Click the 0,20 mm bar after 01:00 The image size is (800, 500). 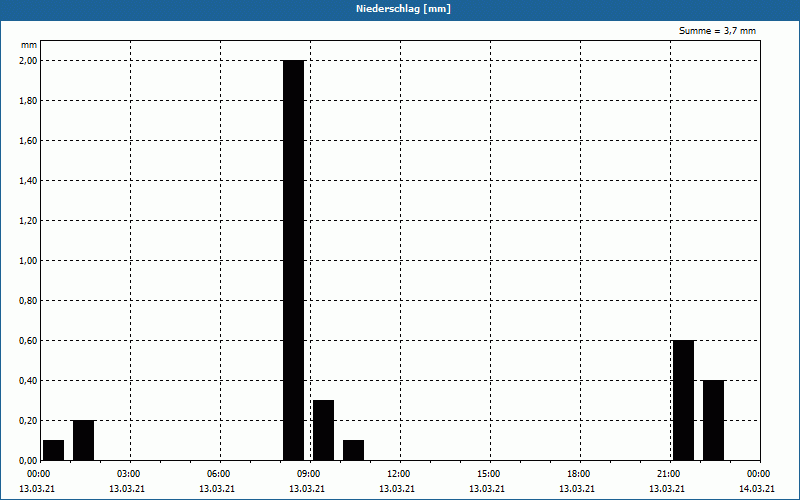(x=84, y=440)
